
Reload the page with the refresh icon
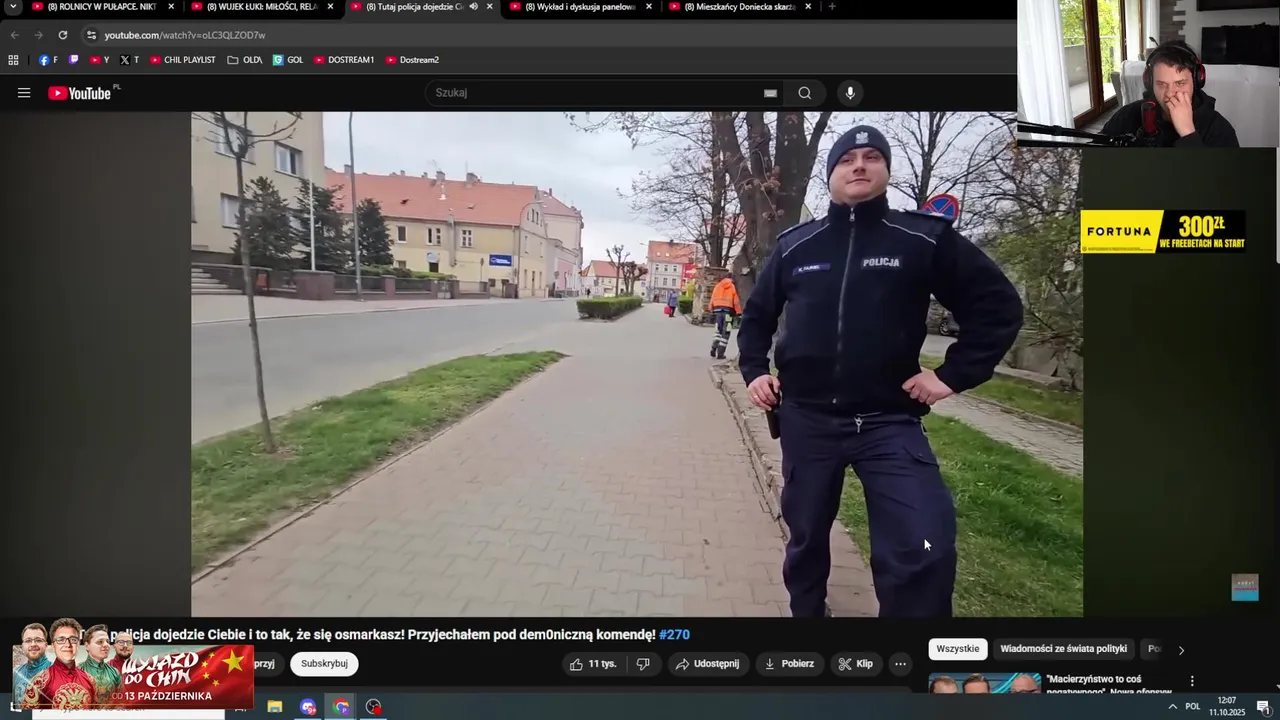63,35
